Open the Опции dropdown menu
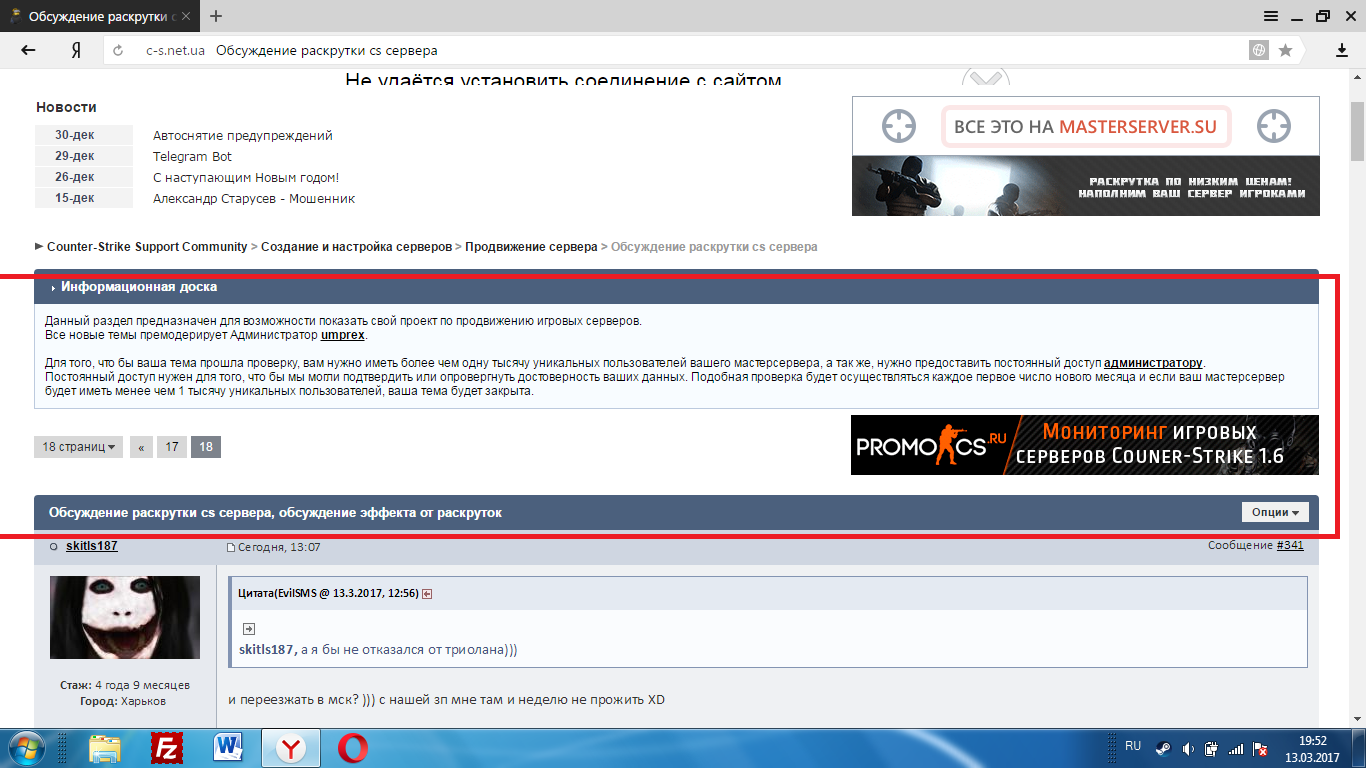Viewport: 1366px width, 768px height. click(x=1275, y=512)
